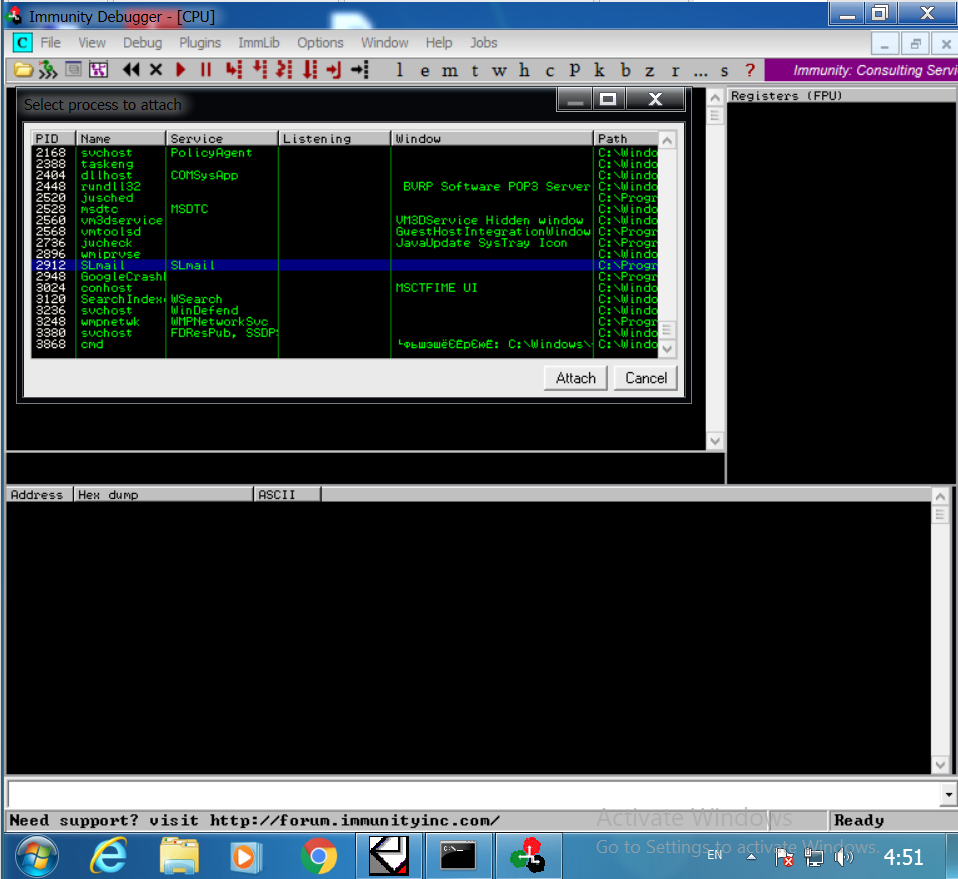This screenshot has width=958, height=879.
Task: Click the Attach button
Action: coord(576,378)
